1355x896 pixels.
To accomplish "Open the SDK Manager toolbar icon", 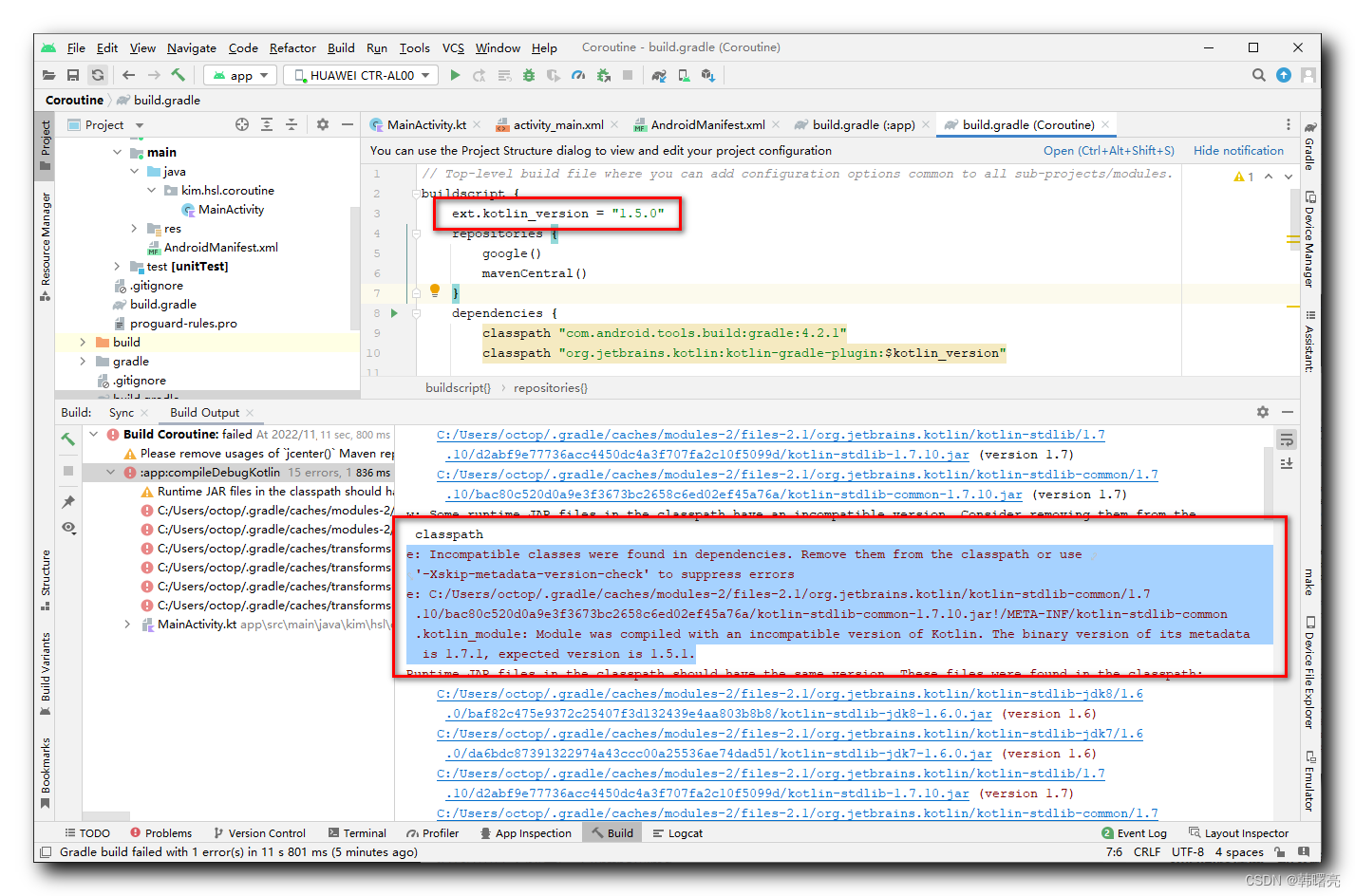I will [x=708, y=75].
